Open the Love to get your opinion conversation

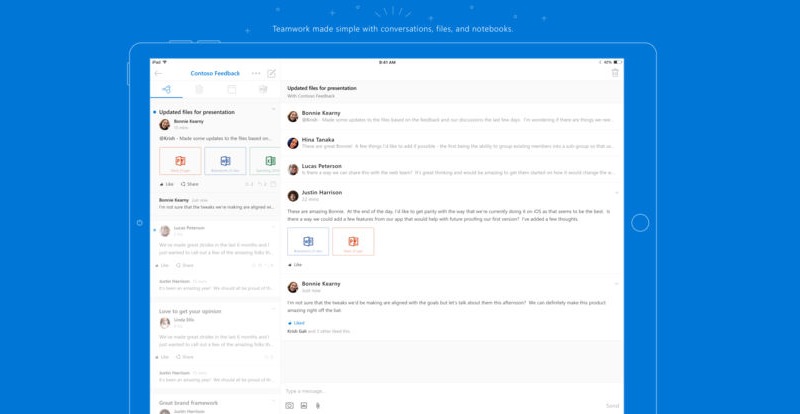click(x=190, y=311)
